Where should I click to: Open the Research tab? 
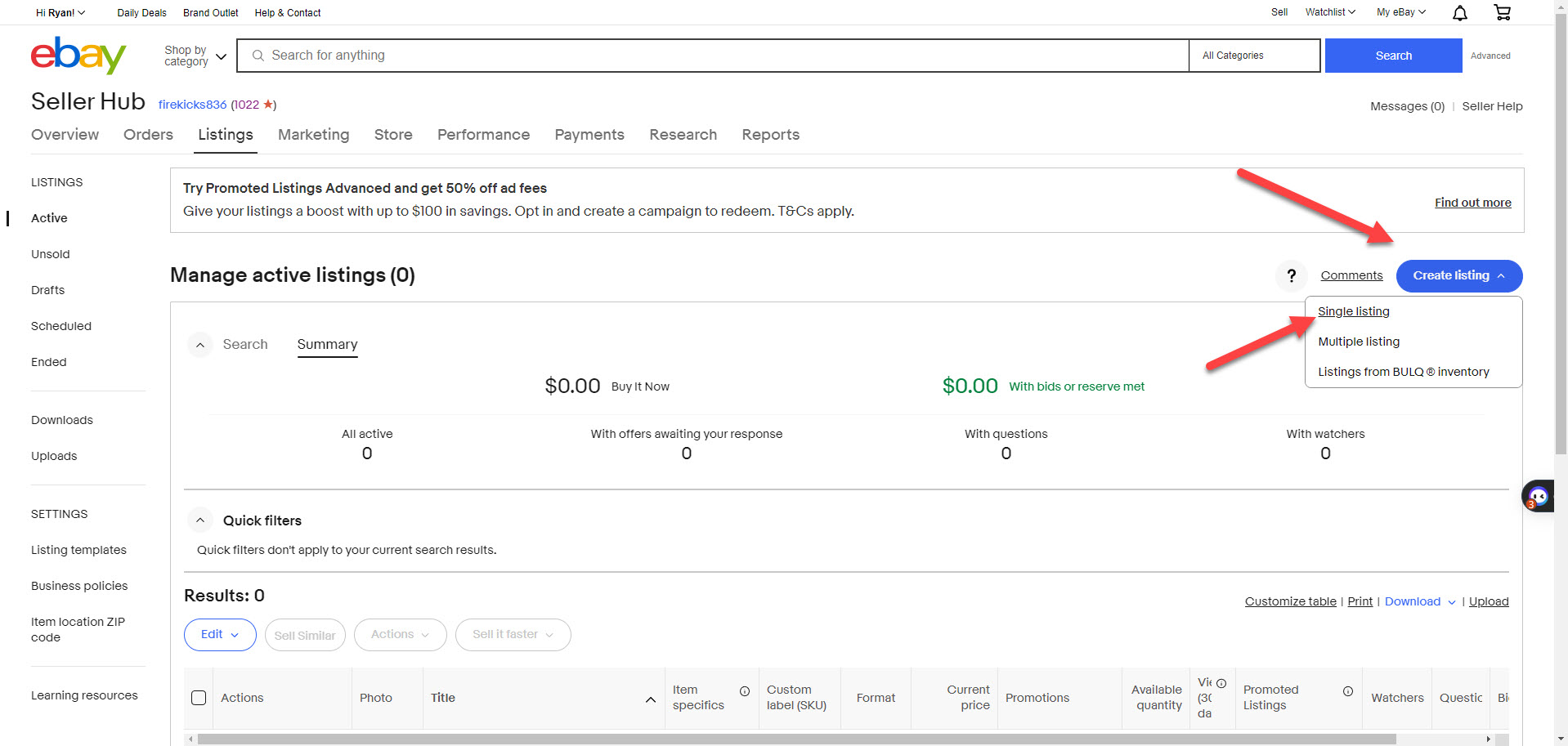pos(683,135)
